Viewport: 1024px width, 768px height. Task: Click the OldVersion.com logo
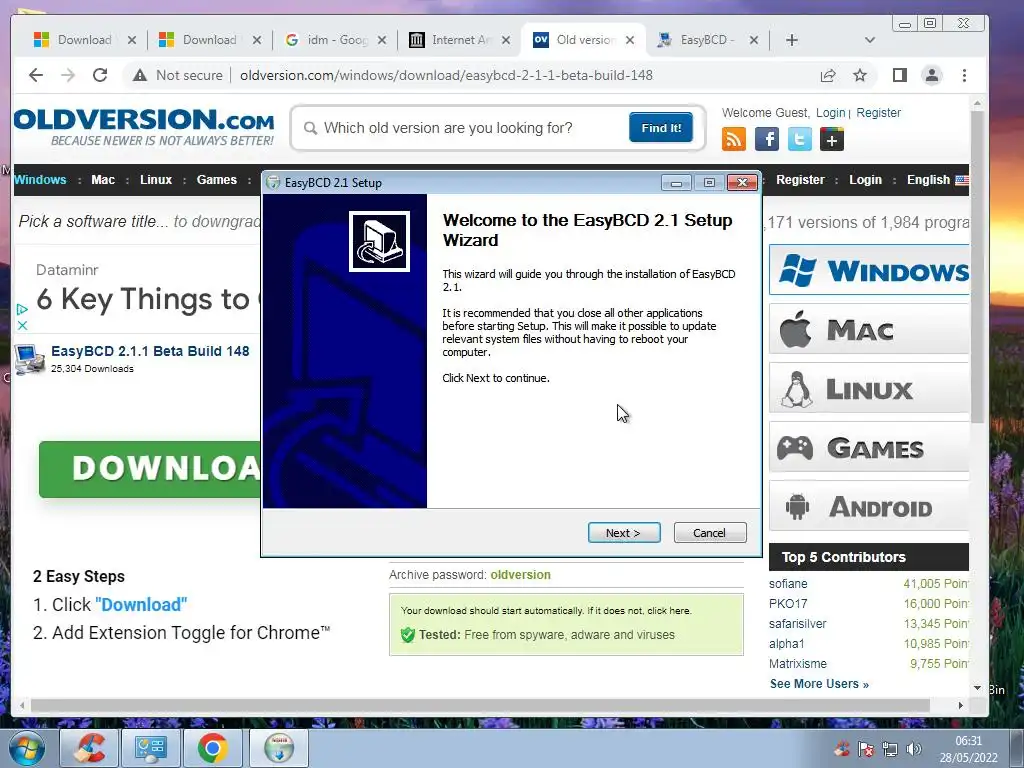click(144, 128)
